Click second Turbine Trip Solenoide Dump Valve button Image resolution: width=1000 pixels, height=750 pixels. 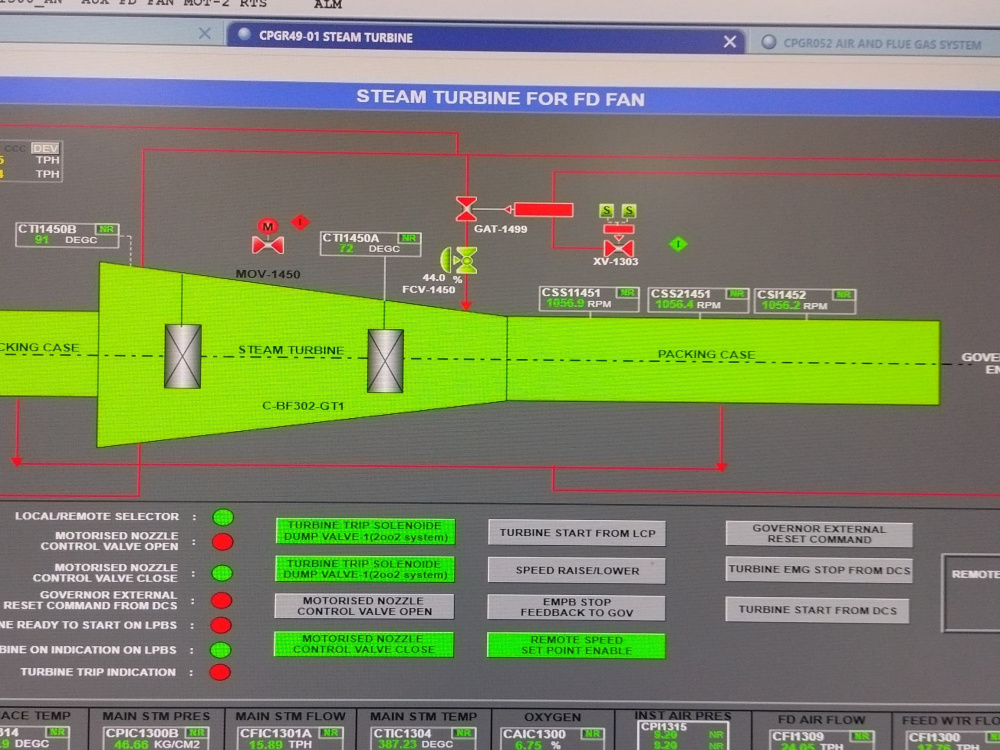[365, 569]
